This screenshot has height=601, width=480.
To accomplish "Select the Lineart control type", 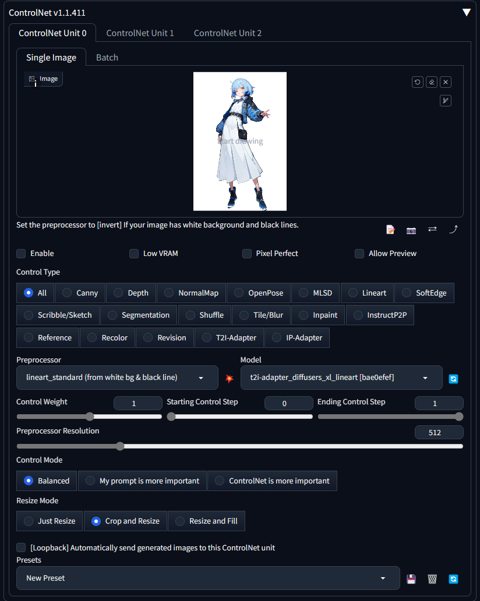I will click(367, 293).
